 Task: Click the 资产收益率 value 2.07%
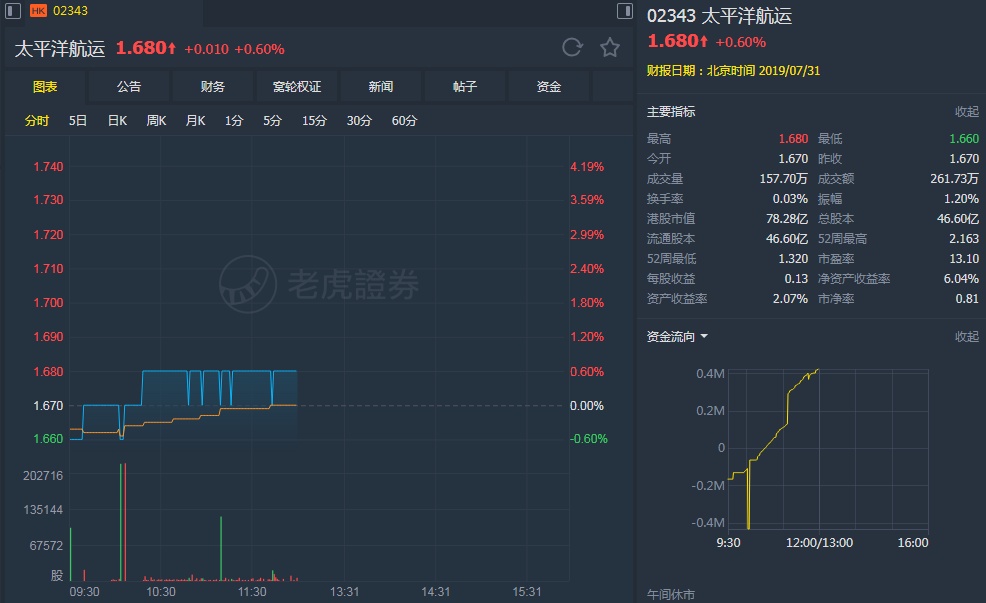pyautogui.click(x=790, y=299)
